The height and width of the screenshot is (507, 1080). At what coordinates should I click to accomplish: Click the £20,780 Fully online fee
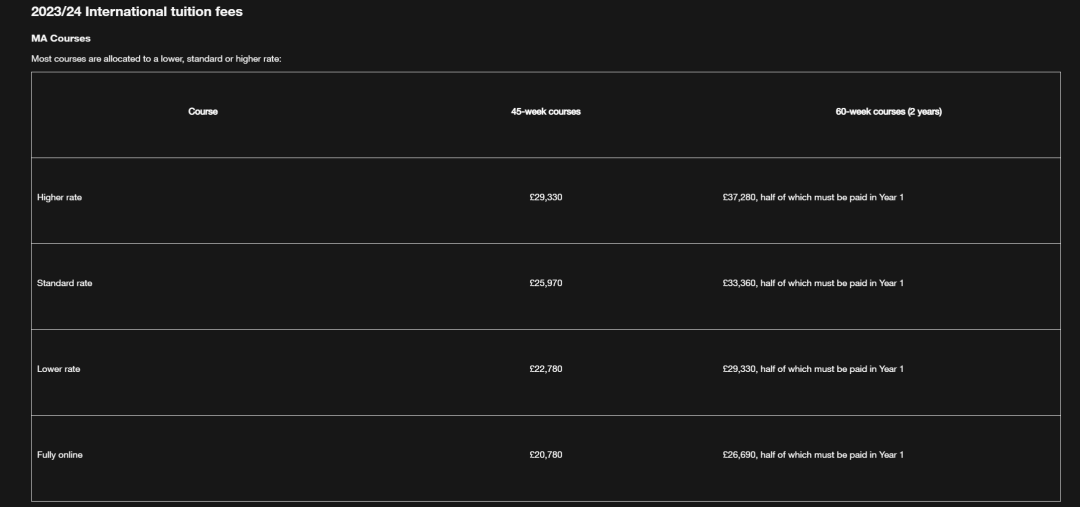tap(546, 455)
